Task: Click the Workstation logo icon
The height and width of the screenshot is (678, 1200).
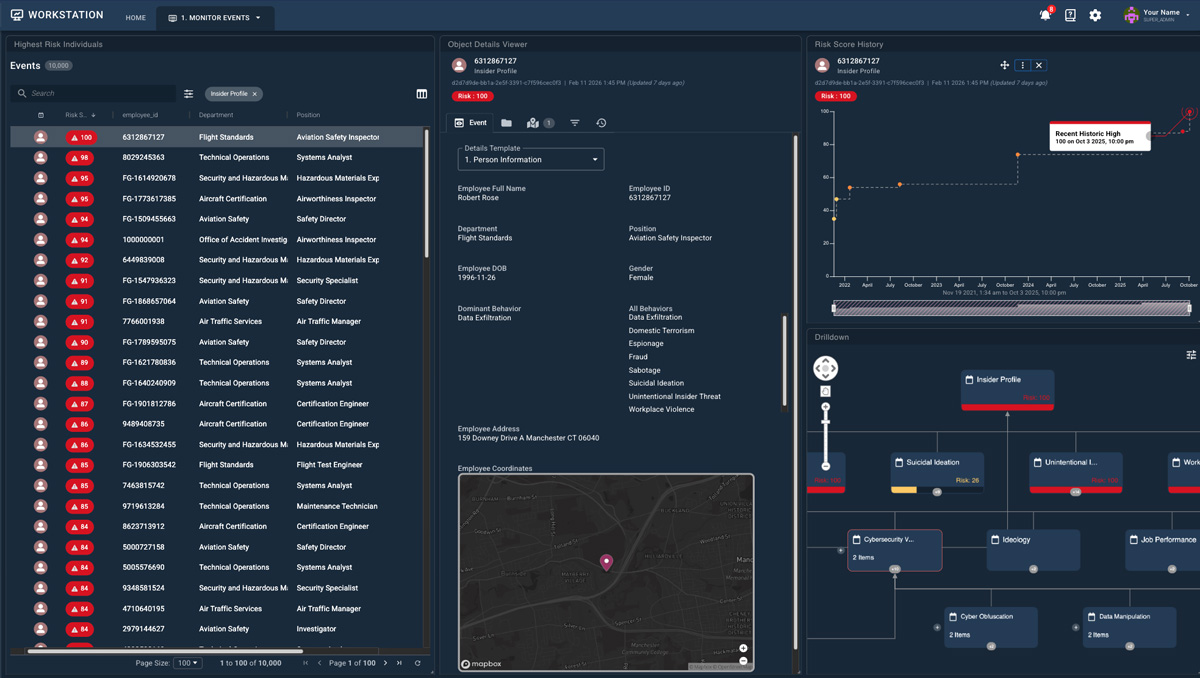Action: 17,16
